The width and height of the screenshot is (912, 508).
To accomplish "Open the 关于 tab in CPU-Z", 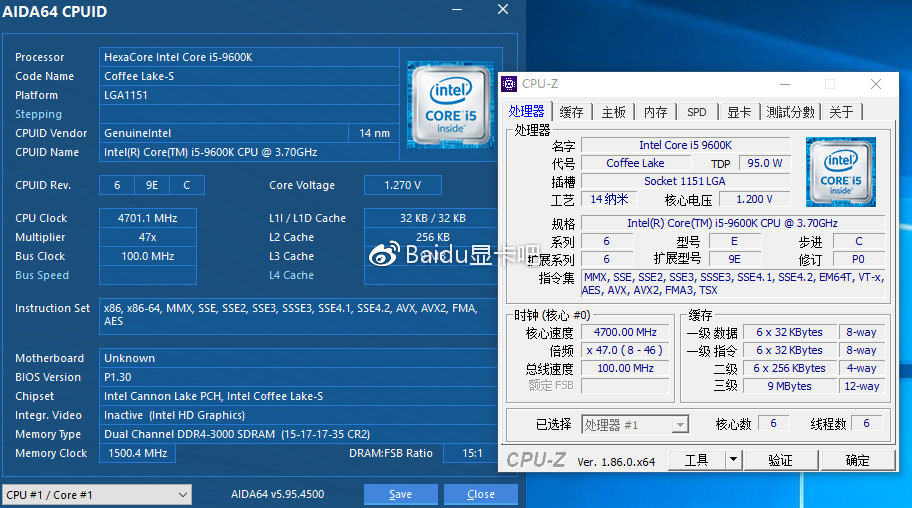I will click(x=841, y=112).
